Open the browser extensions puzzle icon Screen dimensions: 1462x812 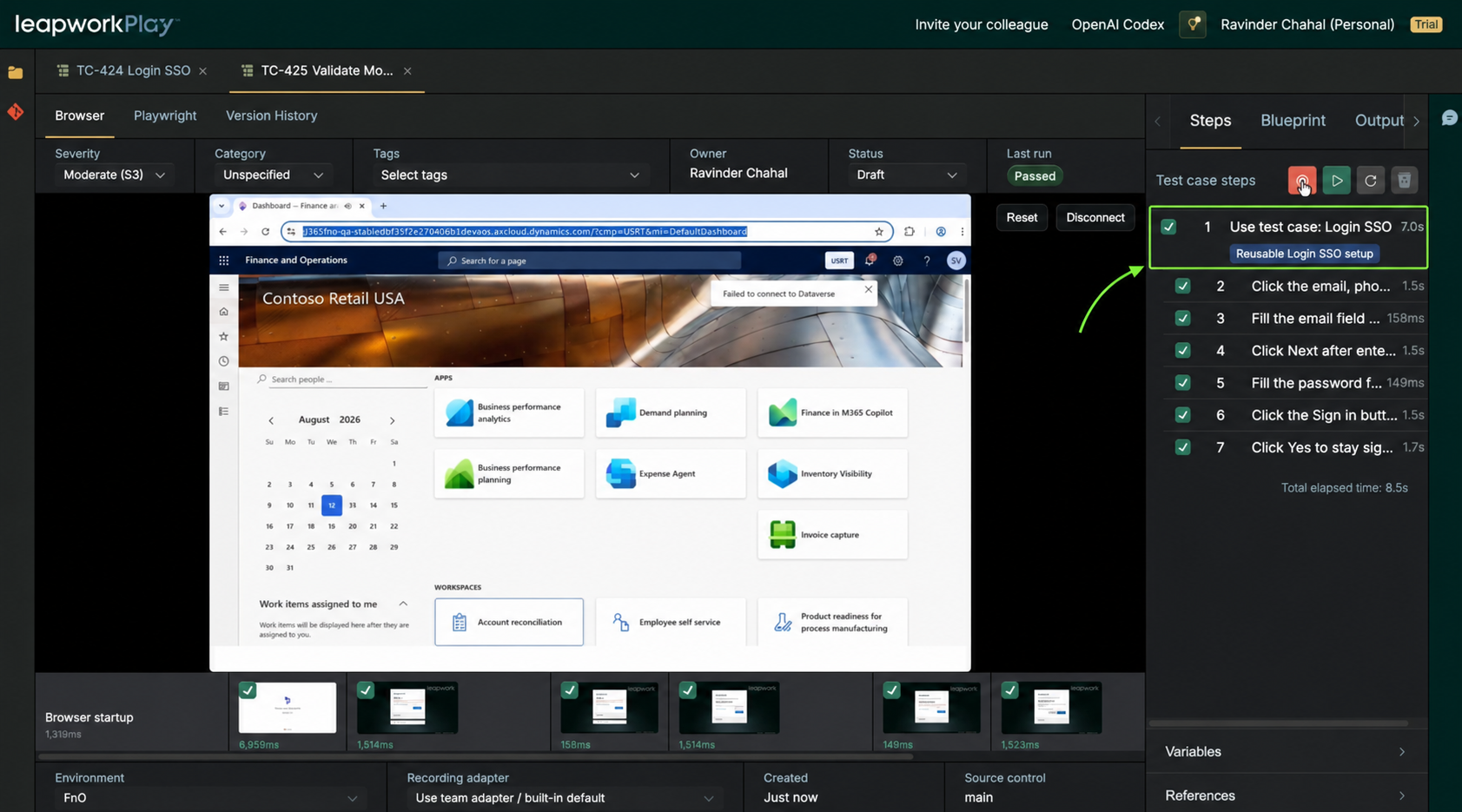click(x=910, y=232)
